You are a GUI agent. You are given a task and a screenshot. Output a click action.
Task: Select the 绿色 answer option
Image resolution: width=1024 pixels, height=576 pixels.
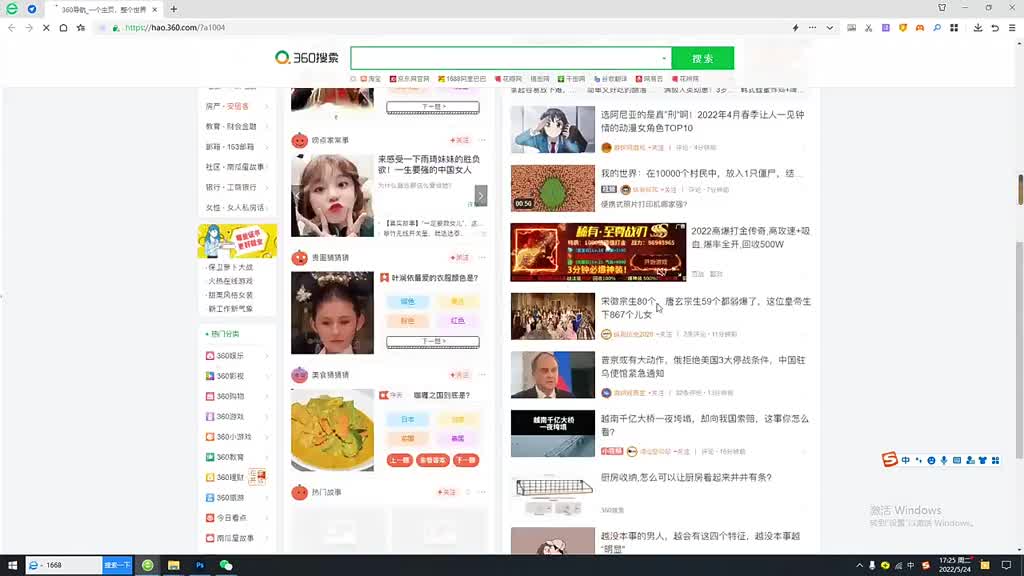click(407, 301)
